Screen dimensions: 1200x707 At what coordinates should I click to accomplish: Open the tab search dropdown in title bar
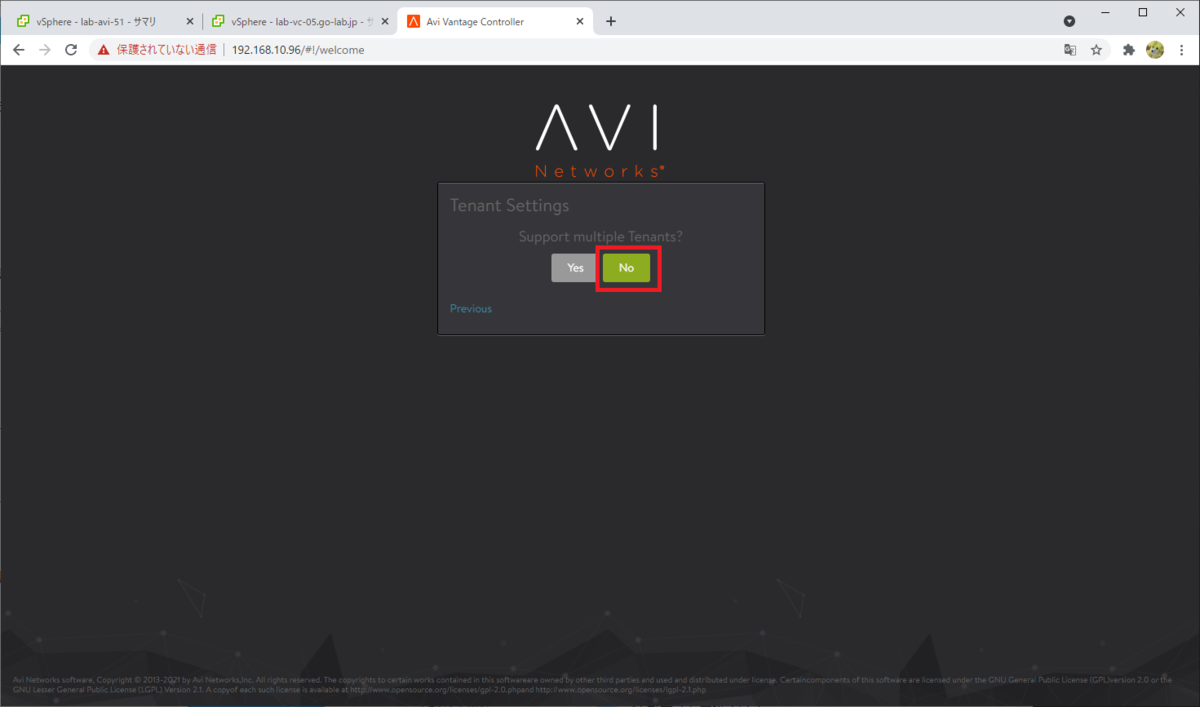pyautogui.click(x=1069, y=21)
